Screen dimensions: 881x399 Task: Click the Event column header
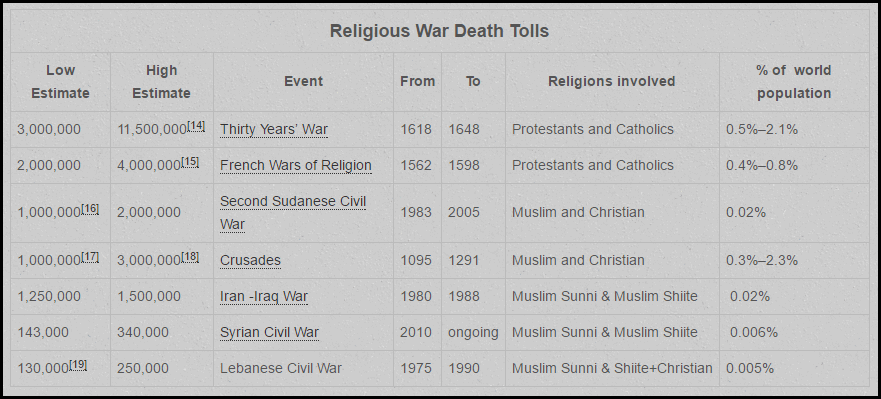tap(303, 81)
